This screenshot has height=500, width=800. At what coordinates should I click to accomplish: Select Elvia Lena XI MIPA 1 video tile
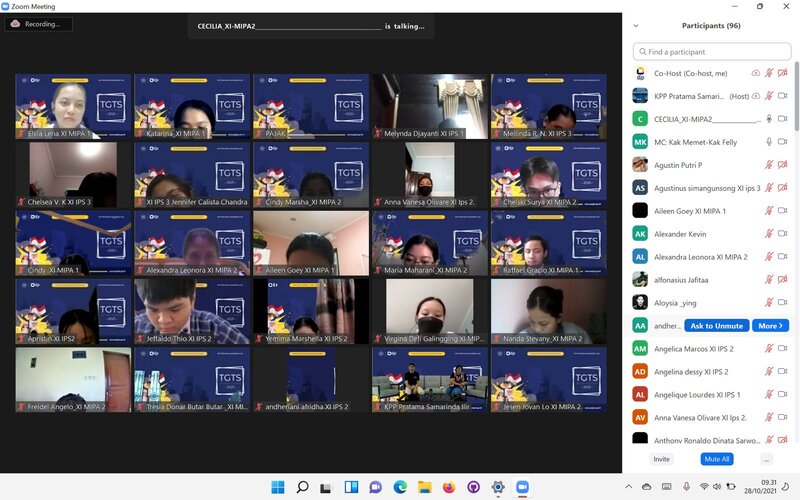(x=73, y=106)
